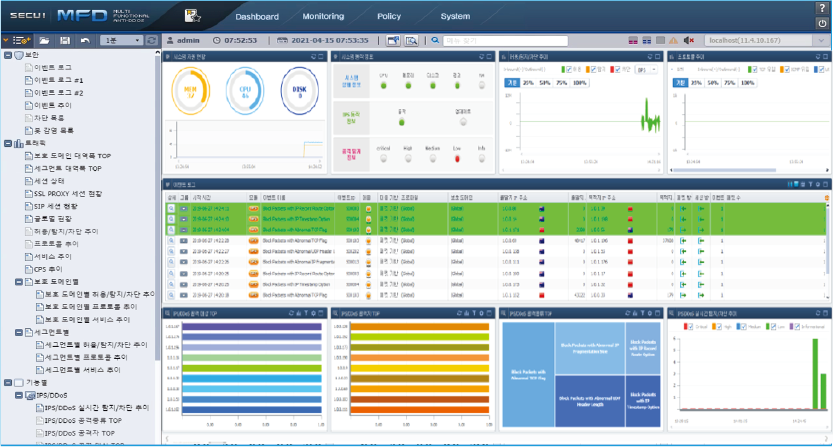833x447 pixels.
Task: Toggle the orange detect checkbox in traffic panel
Action: coord(593,70)
